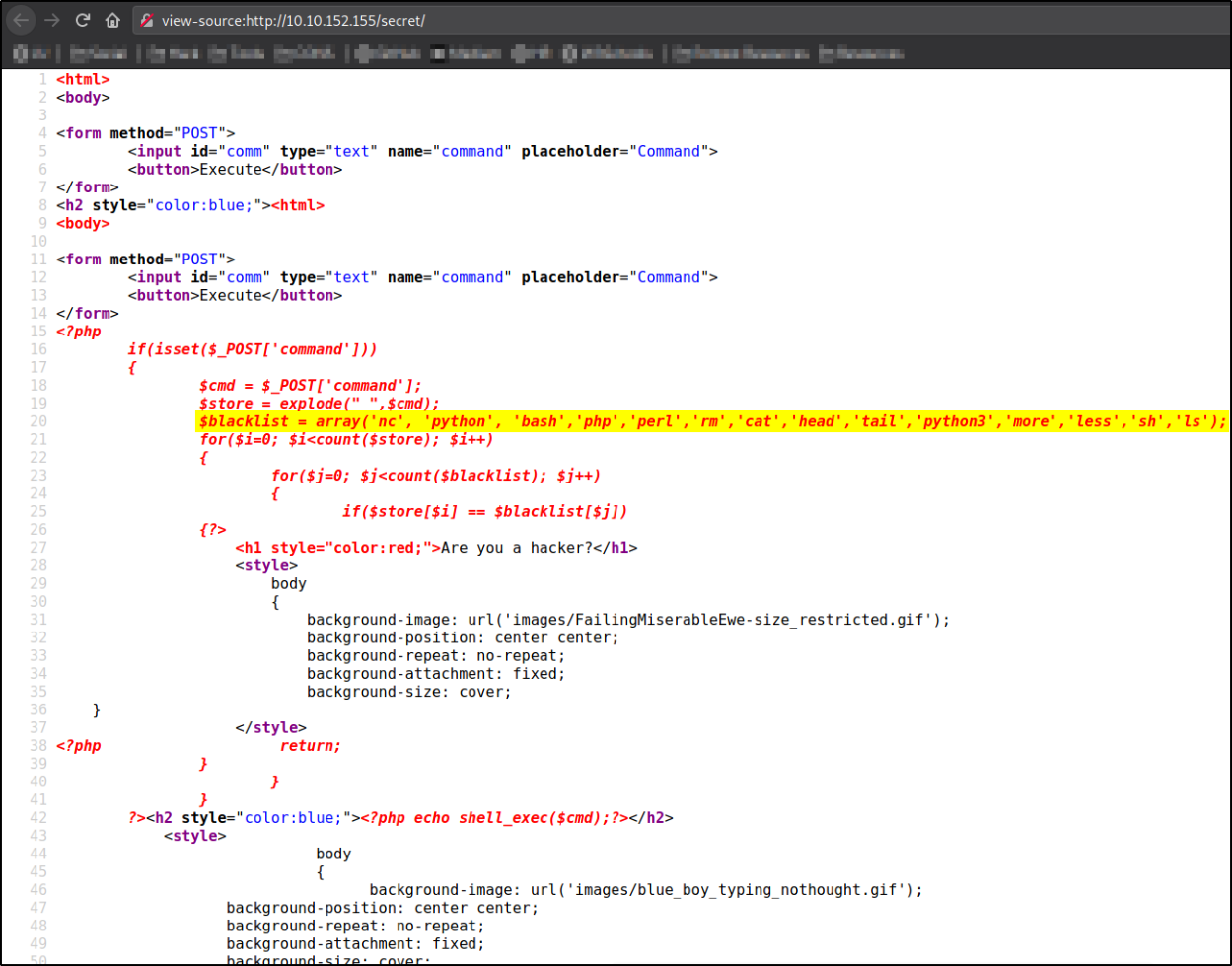Click the if($store[$i] == $blacklist[$j]) line

point(484,511)
